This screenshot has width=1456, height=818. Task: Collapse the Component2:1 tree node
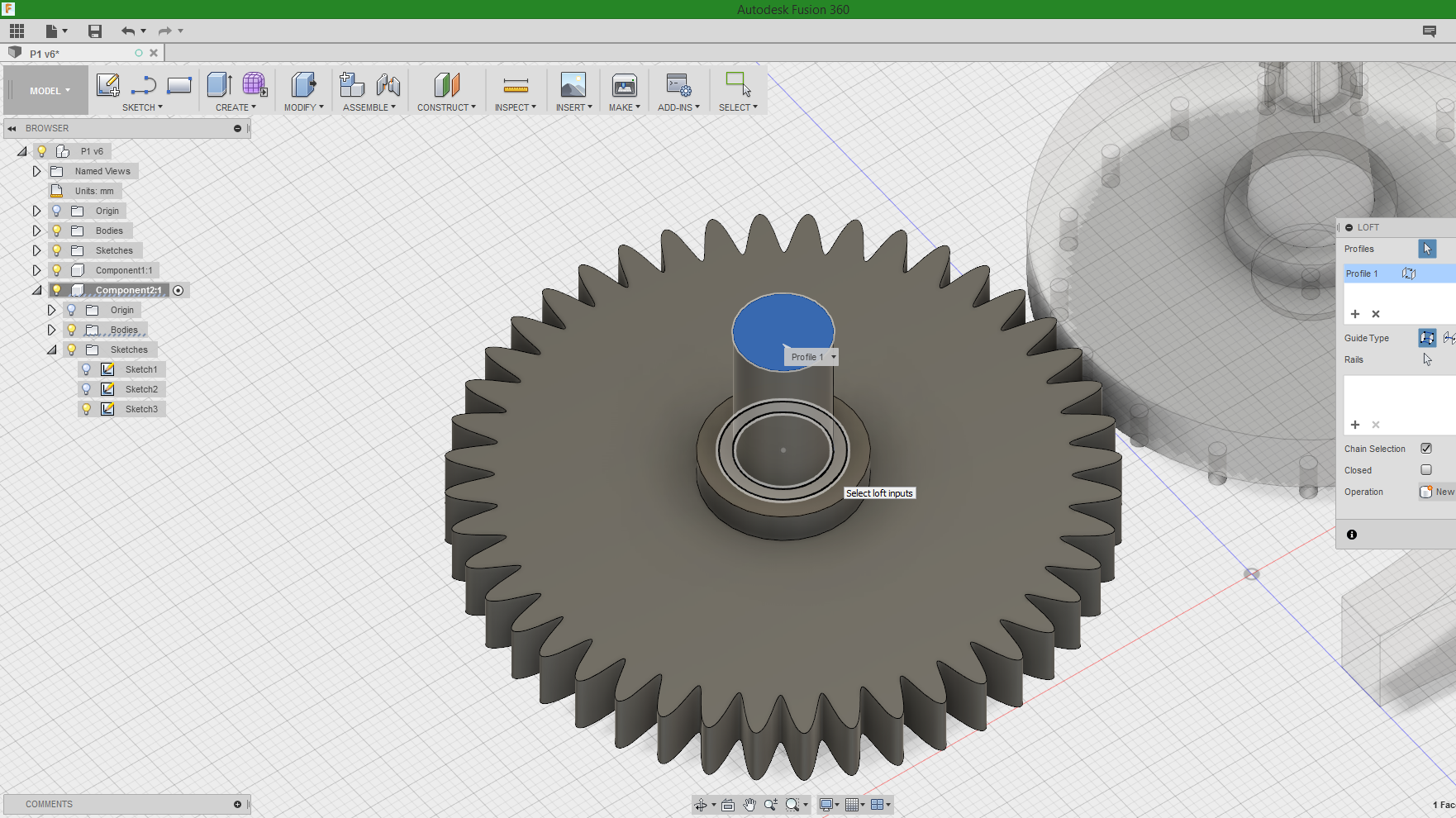pyautogui.click(x=36, y=290)
